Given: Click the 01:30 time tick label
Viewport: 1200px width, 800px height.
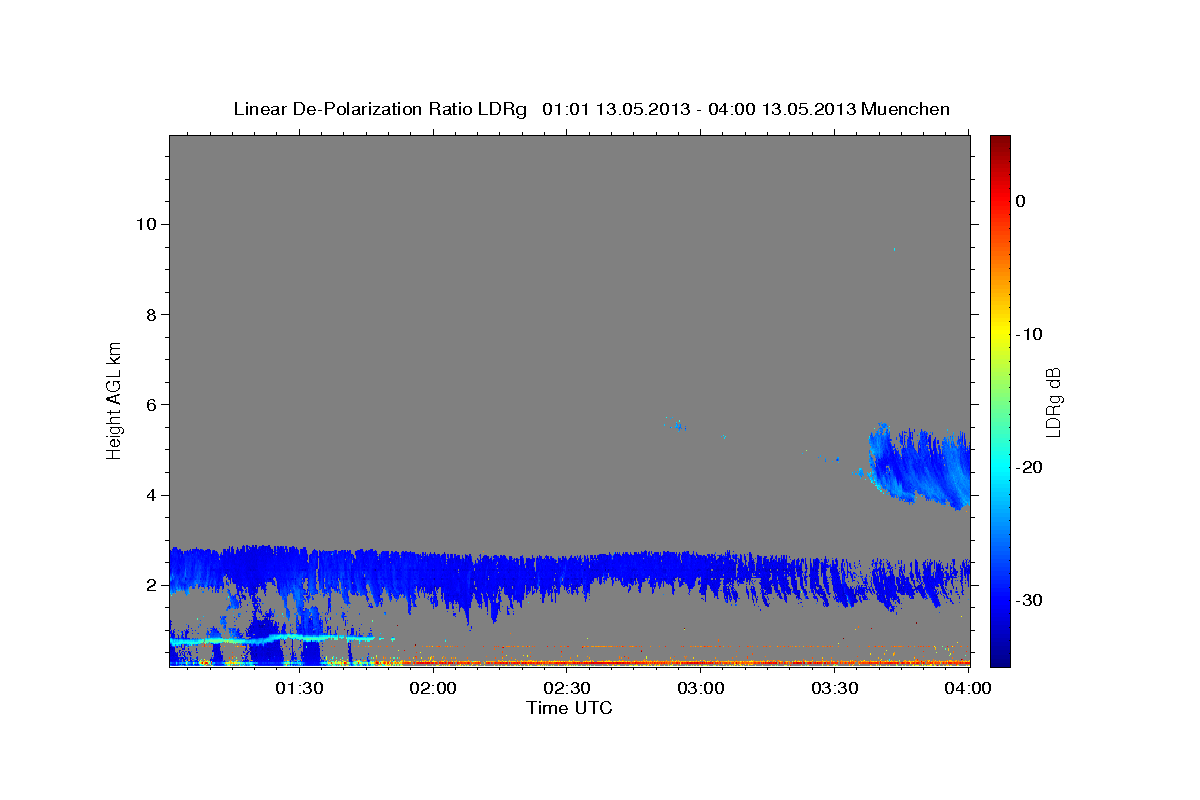Looking at the screenshot, I should pyautogui.click(x=298, y=688).
